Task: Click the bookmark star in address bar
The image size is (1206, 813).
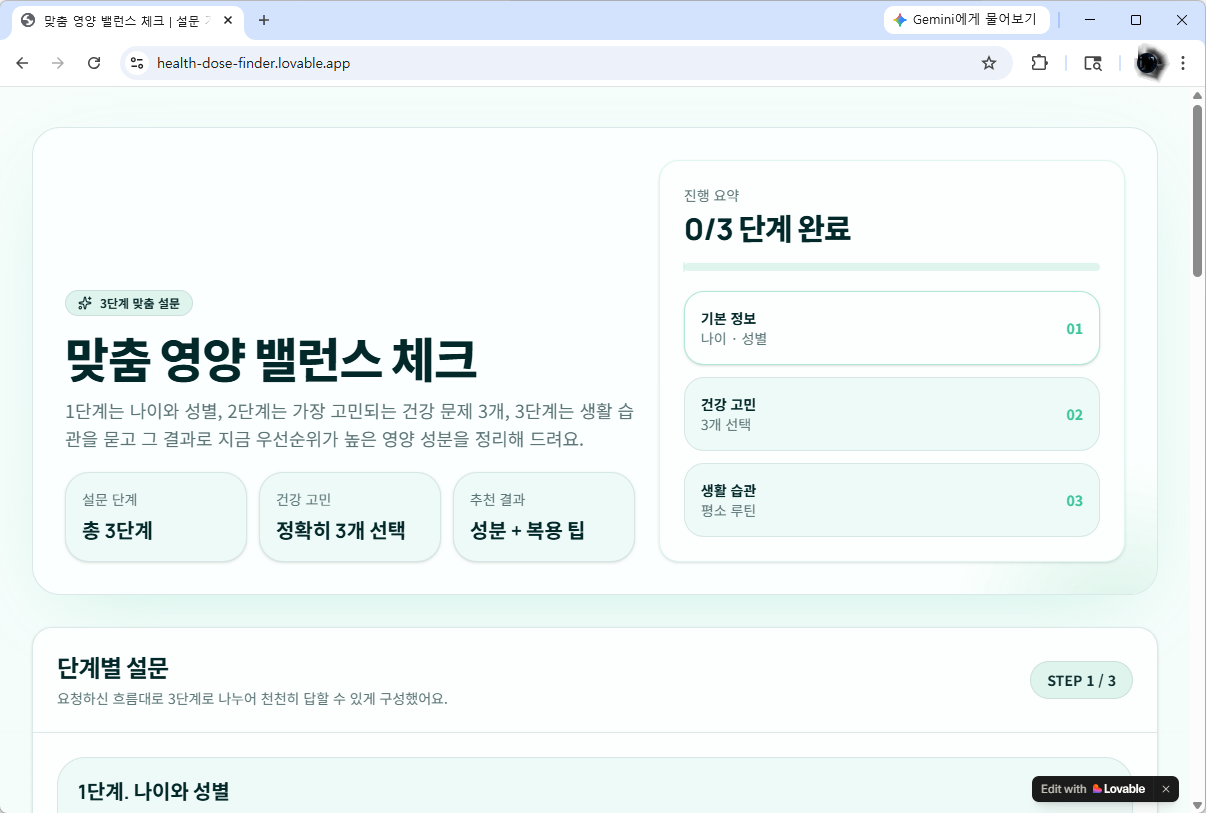Action: [989, 62]
